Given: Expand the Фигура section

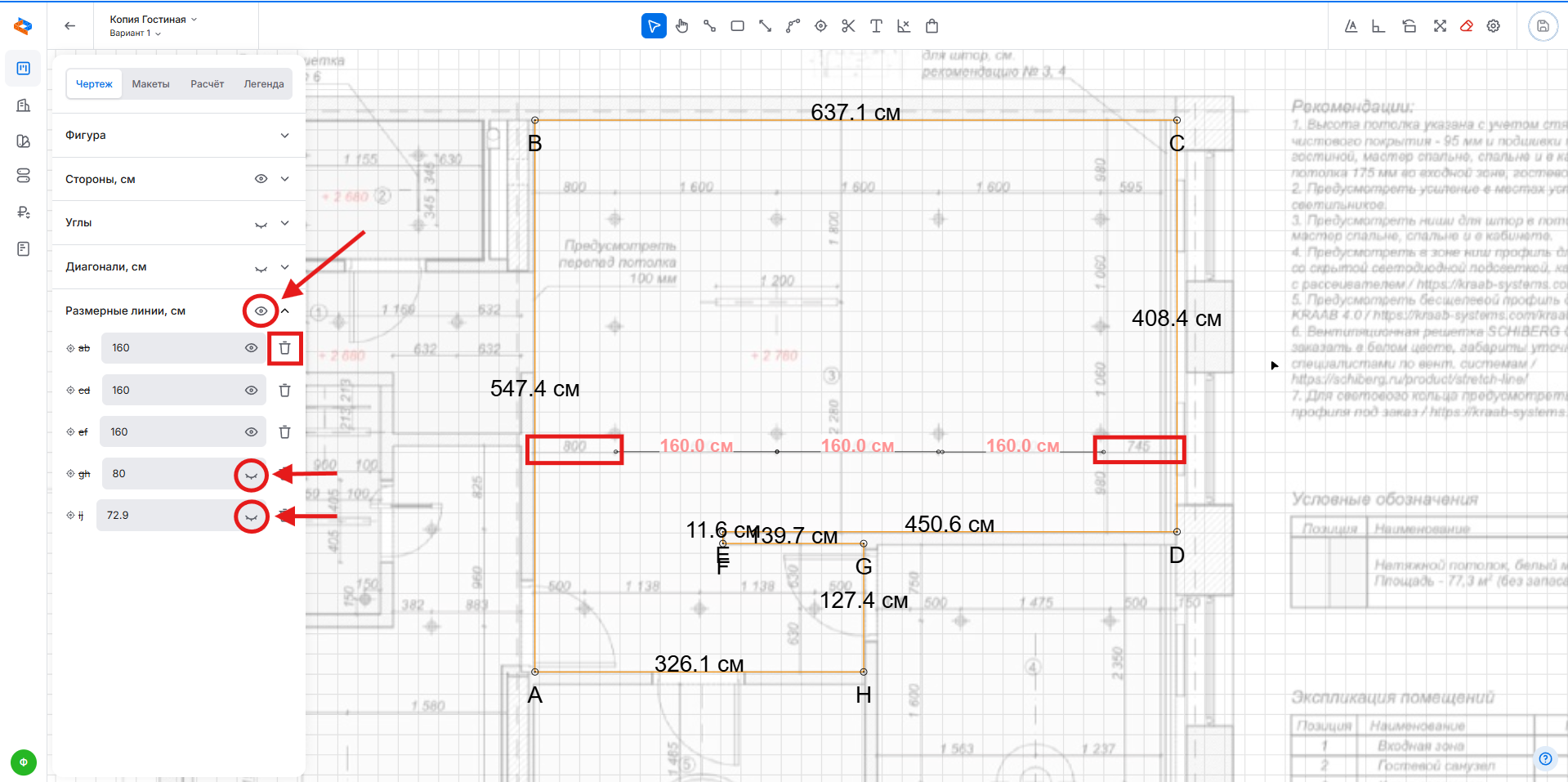Looking at the screenshot, I should (284, 136).
